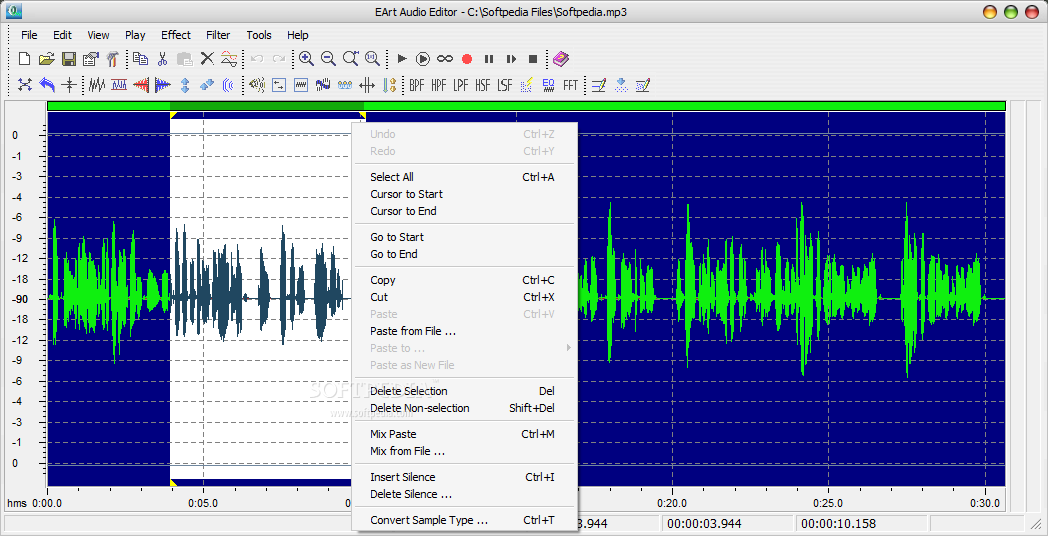Viewport: 1048px width, 536px height.
Task: Choose Insert Silence
Action: (x=464, y=477)
